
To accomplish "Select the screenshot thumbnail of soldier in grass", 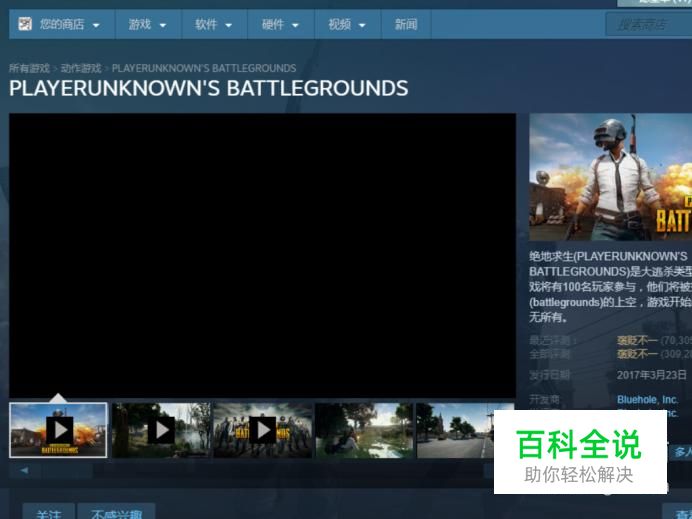I will [364, 430].
